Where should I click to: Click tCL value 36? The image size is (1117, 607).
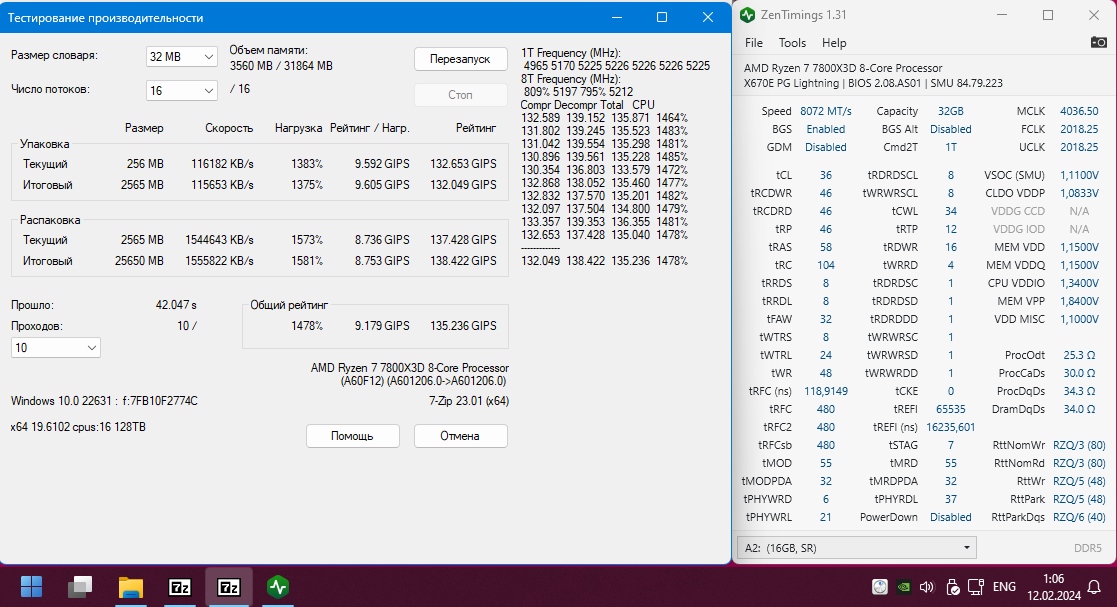pyautogui.click(x=826, y=175)
